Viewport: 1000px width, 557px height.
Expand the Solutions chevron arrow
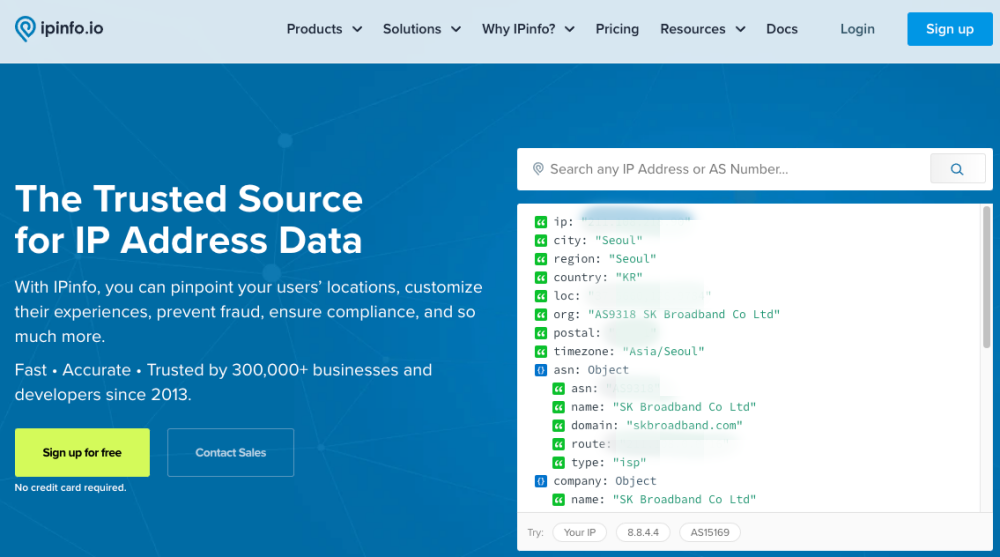(x=455, y=29)
